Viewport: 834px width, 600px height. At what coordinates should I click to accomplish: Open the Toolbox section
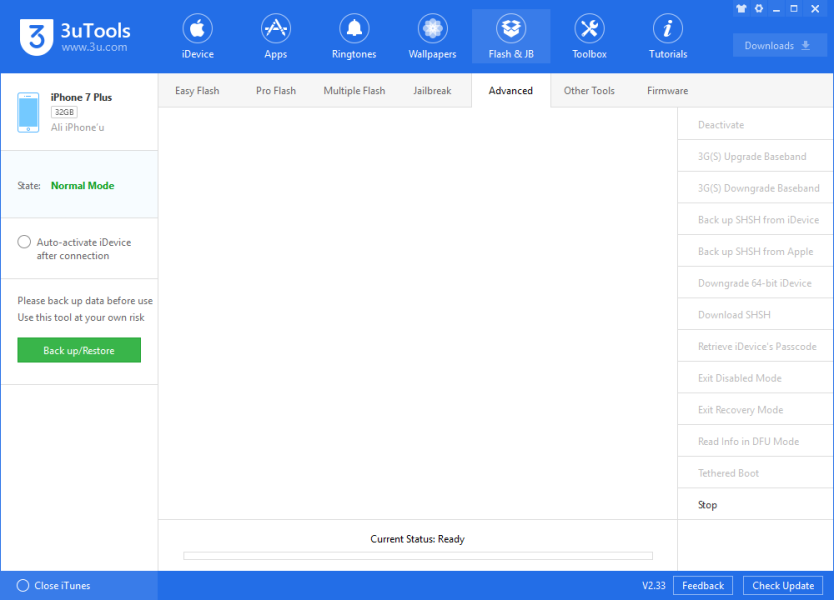(589, 37)
